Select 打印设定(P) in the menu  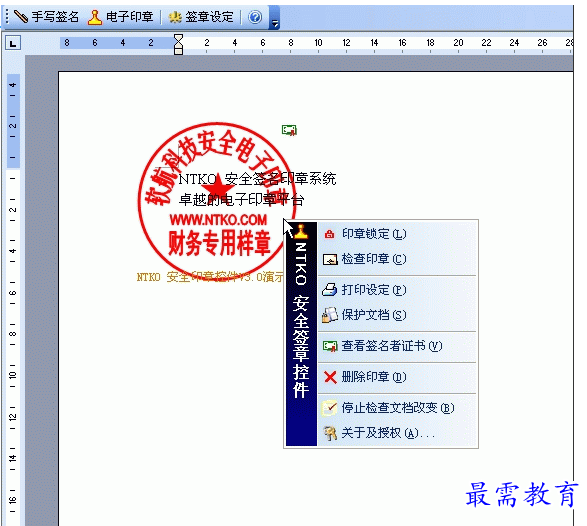[x=398, y=289]
